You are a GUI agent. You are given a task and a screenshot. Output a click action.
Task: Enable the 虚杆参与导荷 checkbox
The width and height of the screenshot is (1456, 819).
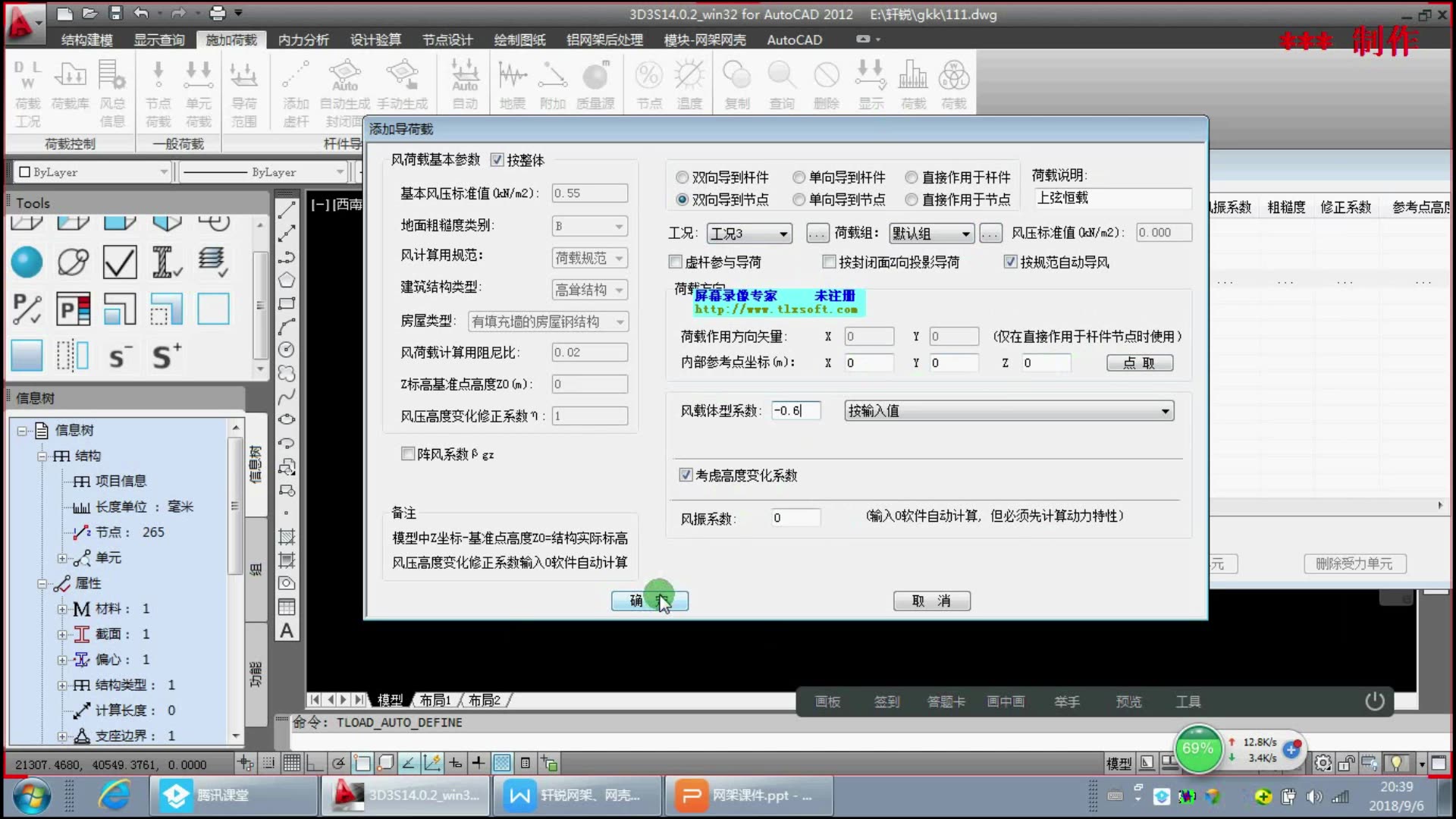675,261
